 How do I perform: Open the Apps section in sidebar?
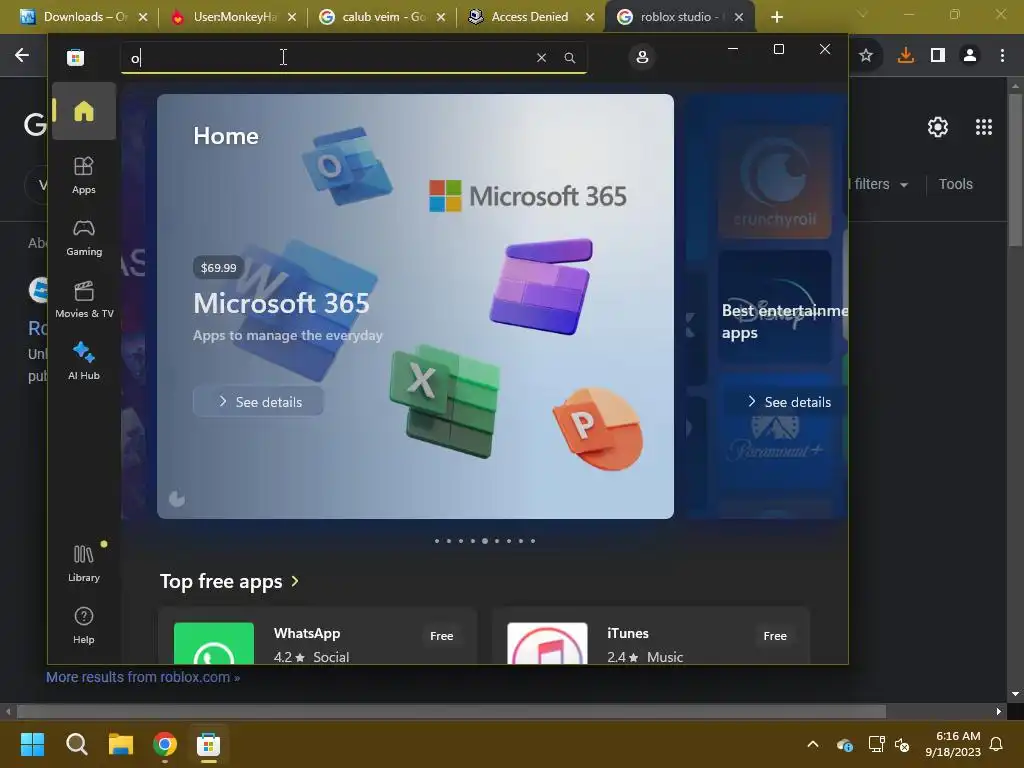84,175
